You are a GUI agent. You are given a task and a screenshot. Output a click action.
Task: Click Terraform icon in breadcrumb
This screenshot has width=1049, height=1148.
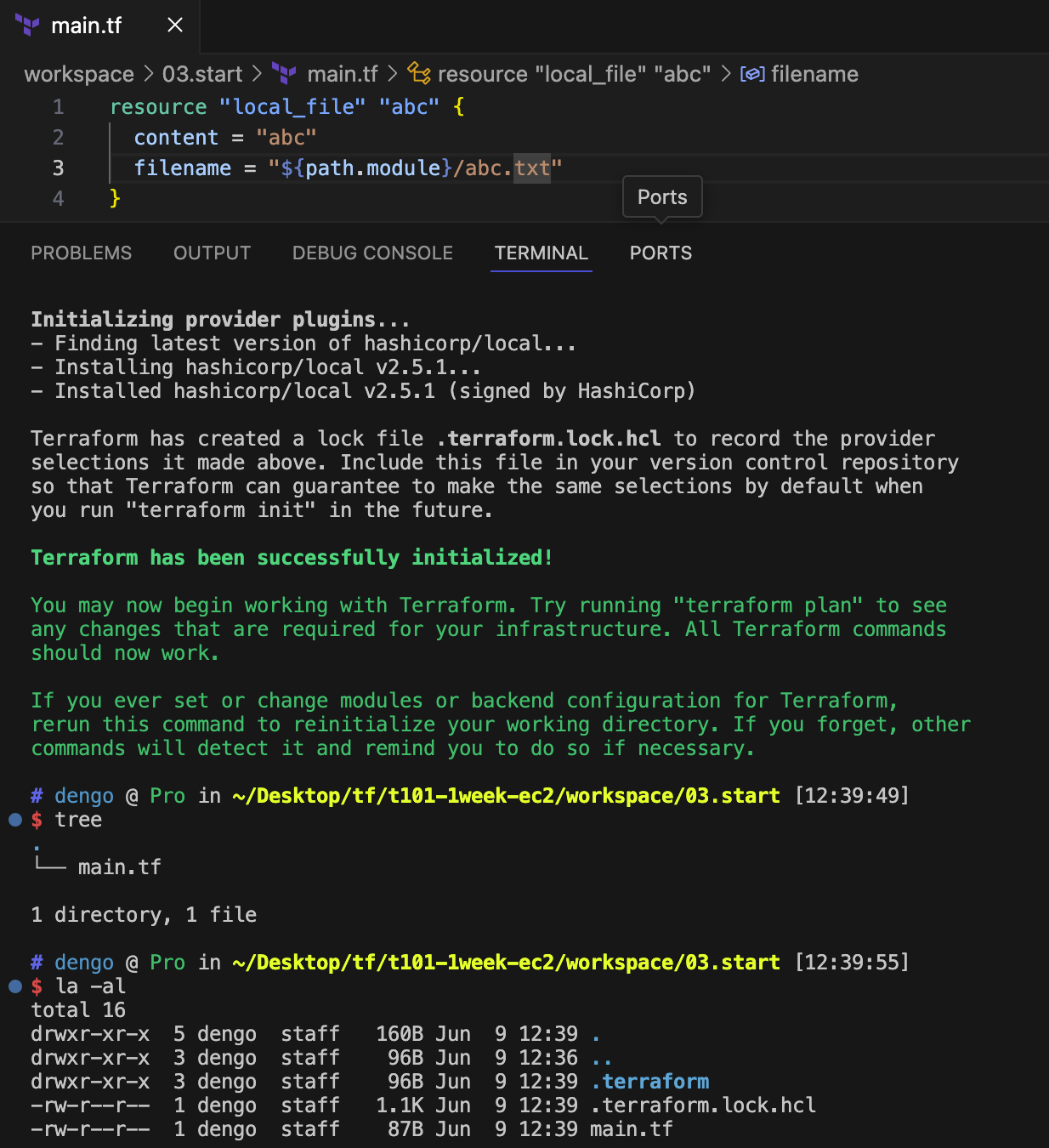pyautogui.click(x=284, y=74)
